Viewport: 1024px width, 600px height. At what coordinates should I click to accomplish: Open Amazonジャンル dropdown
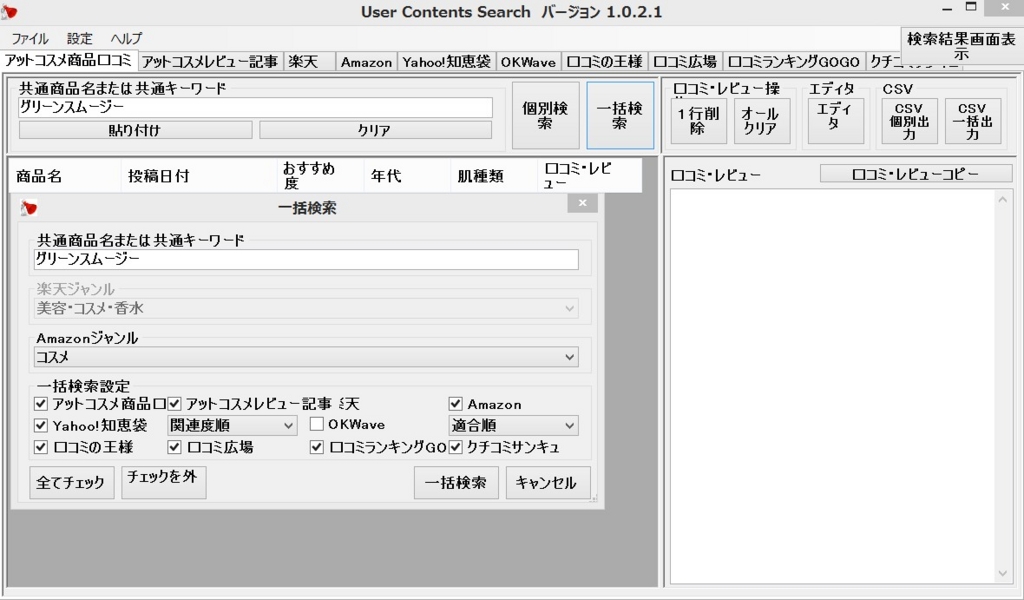(306, 357)
